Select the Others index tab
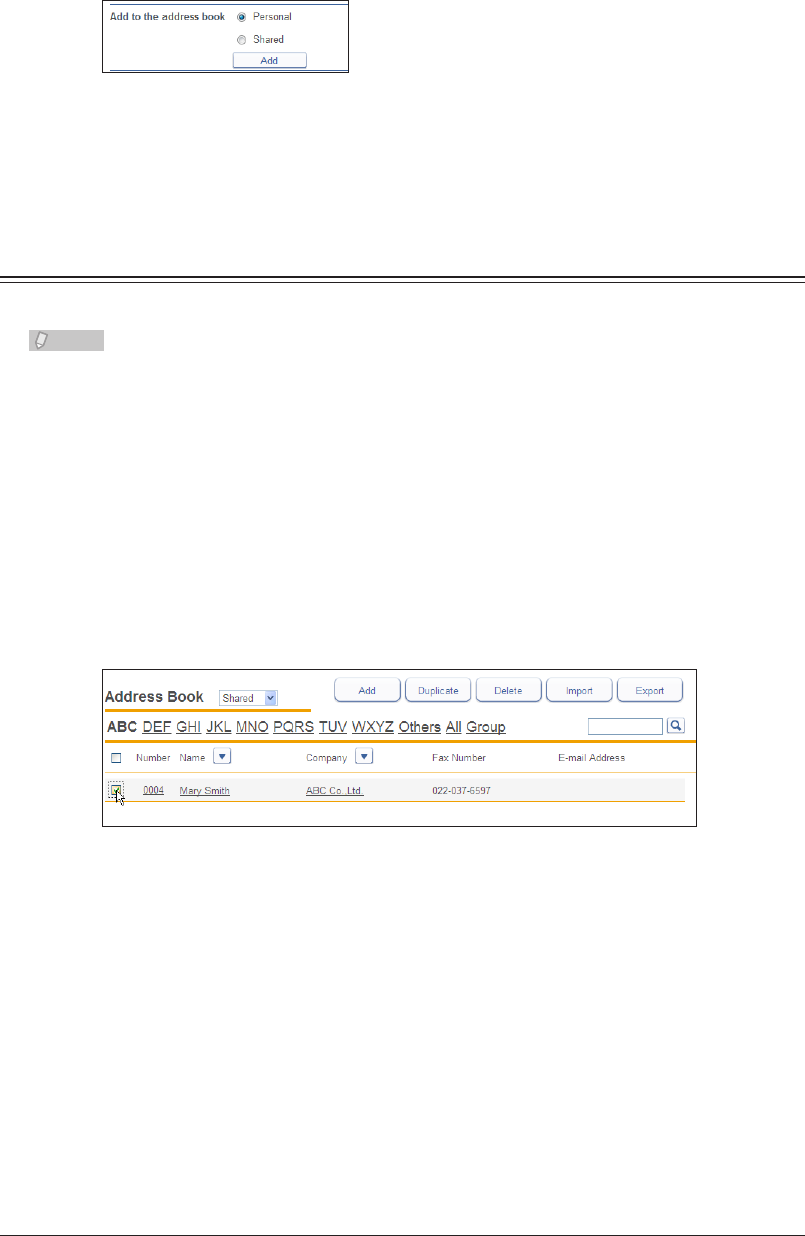805x1236 pixels. [x=420, y=727]
